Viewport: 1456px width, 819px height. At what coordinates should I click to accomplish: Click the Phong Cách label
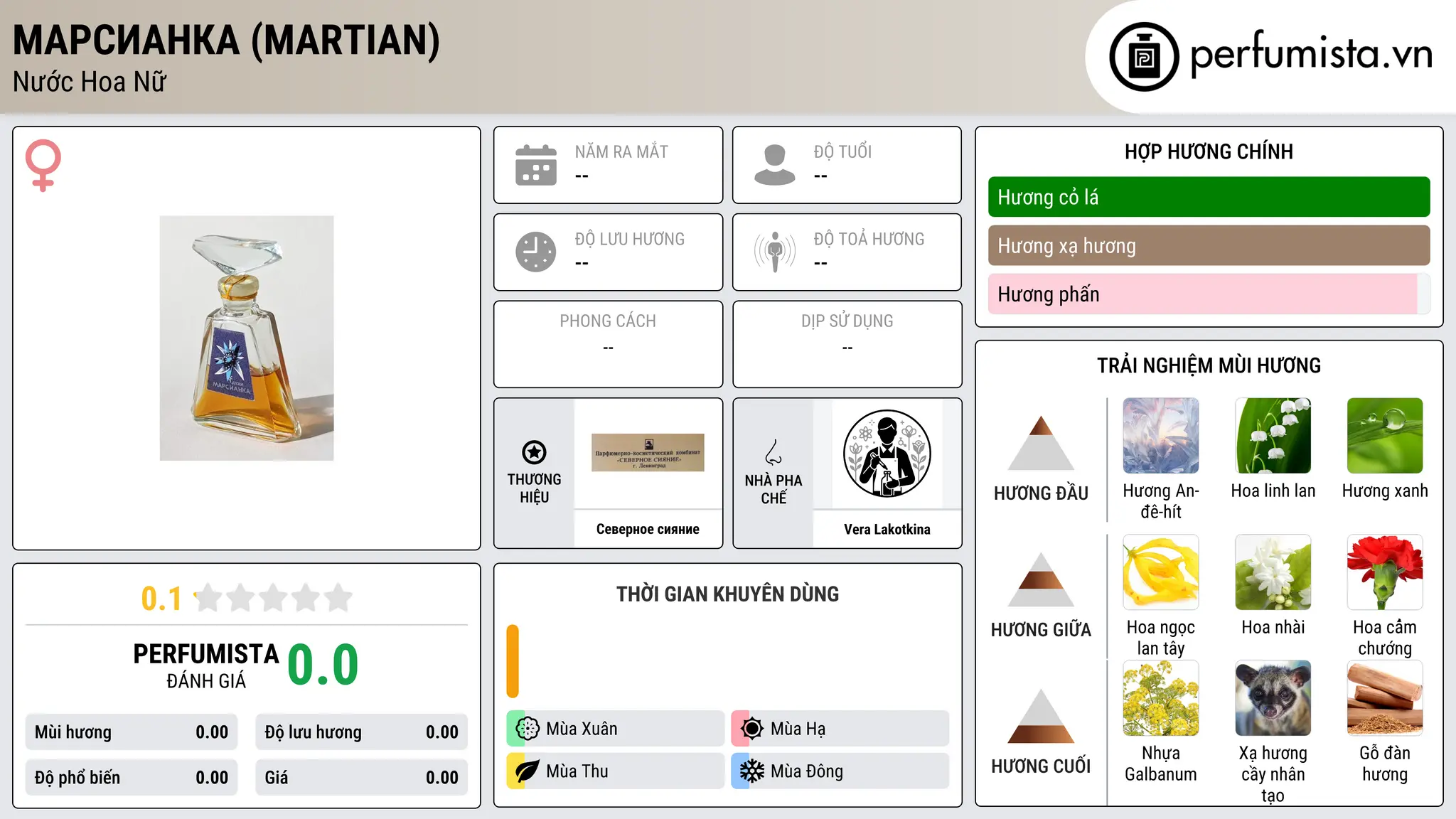click(608, 321)
